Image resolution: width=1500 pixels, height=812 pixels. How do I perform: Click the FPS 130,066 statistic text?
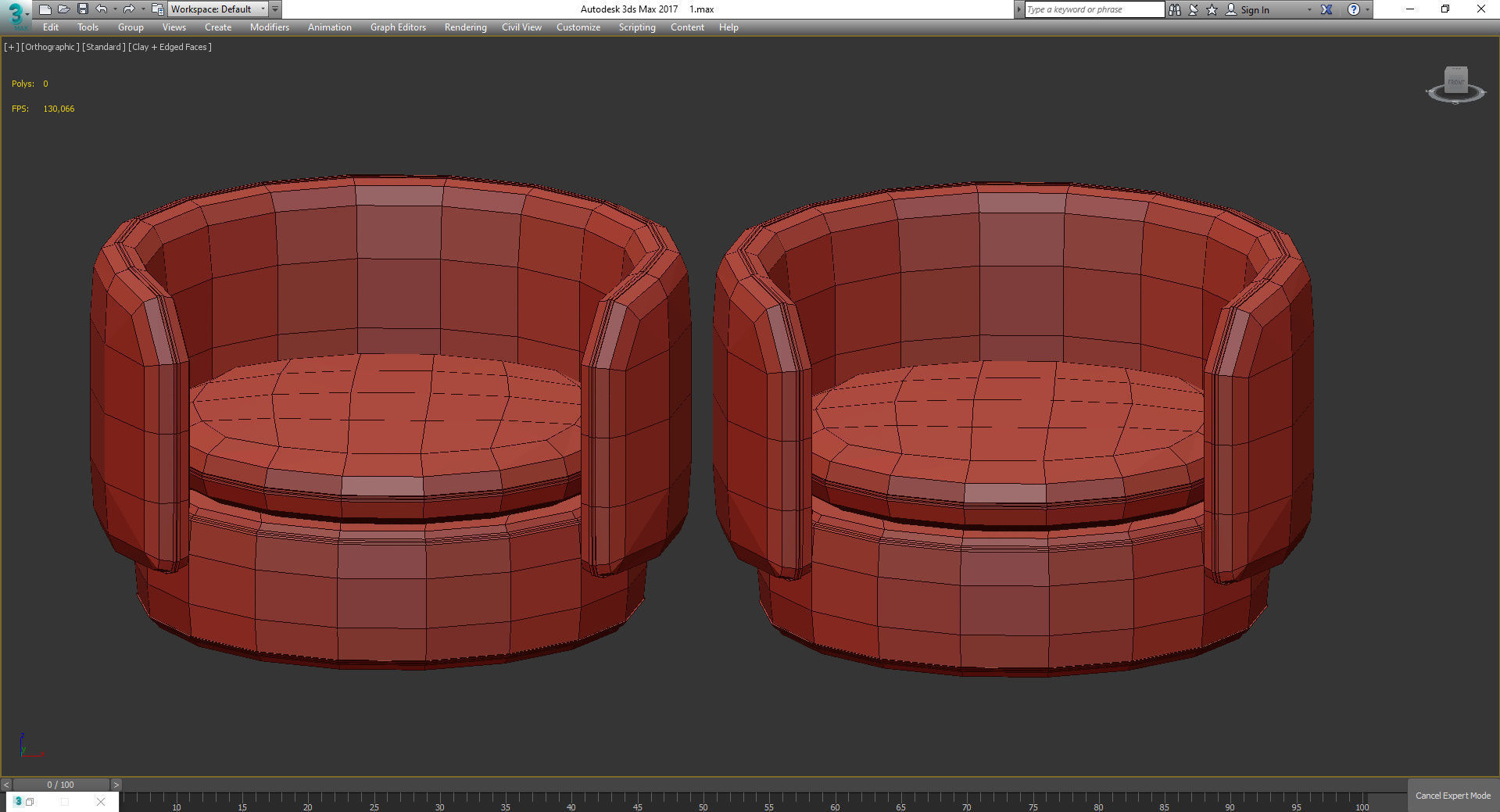[43, 109]
